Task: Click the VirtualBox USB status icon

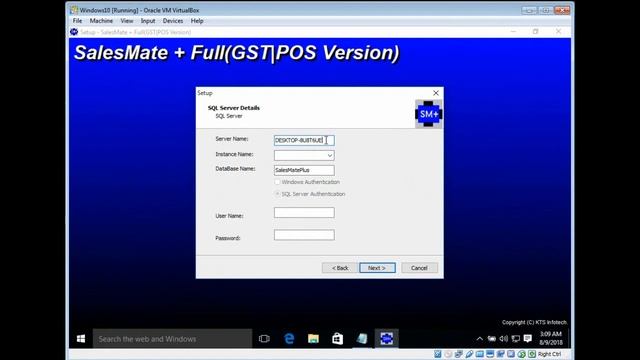Action: pyautogui.click(x=469, y=354)
